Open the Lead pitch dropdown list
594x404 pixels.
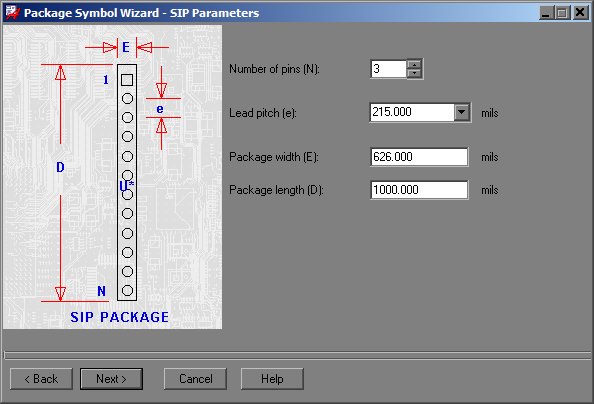[x=462, y=112]
